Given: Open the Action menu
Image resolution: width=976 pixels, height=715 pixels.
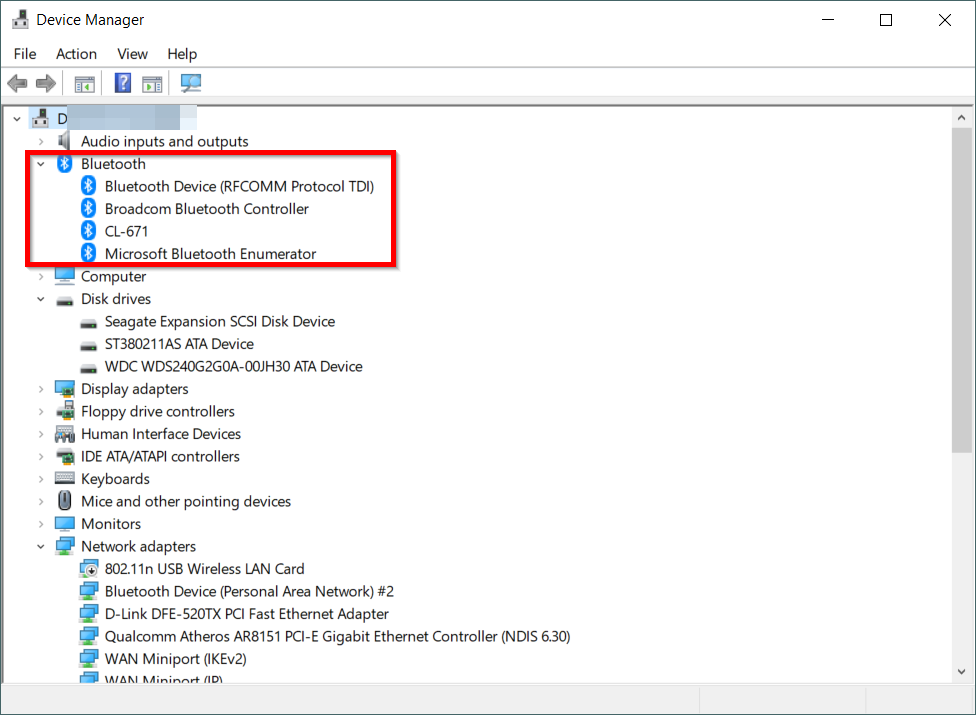Looking at the screenshot, I should point(77,54).
